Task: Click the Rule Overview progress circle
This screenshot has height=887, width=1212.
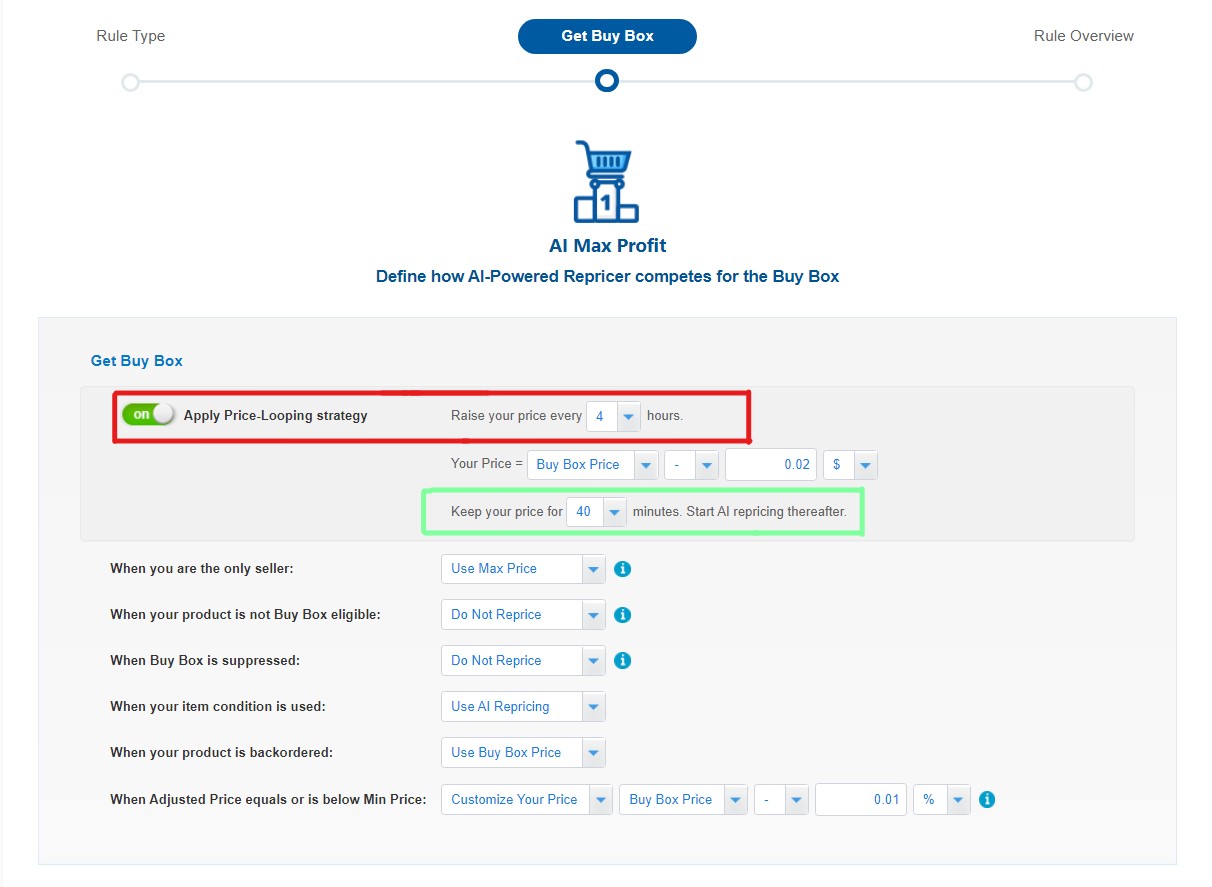Action: coord(1083,82)
